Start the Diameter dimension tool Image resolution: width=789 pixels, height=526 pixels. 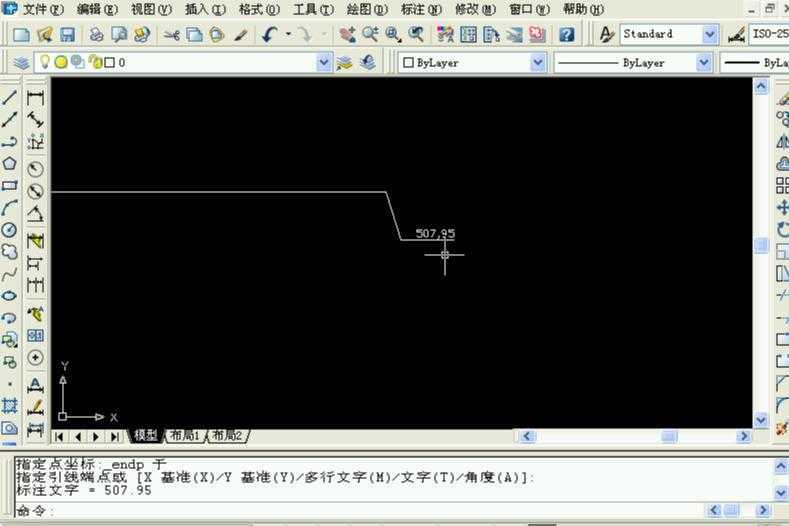click(35, 191)
